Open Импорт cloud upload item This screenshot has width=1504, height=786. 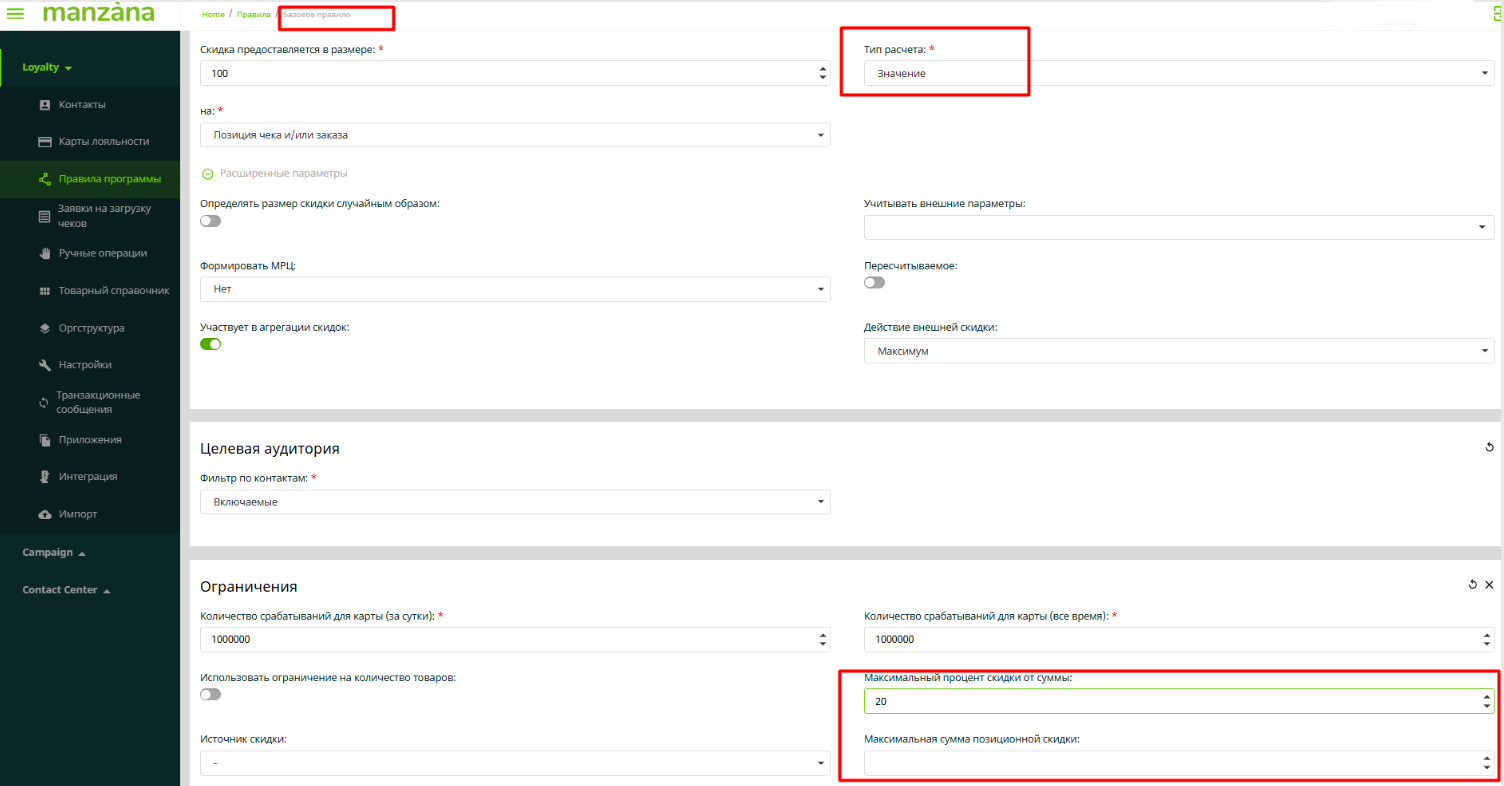[77, 514]
